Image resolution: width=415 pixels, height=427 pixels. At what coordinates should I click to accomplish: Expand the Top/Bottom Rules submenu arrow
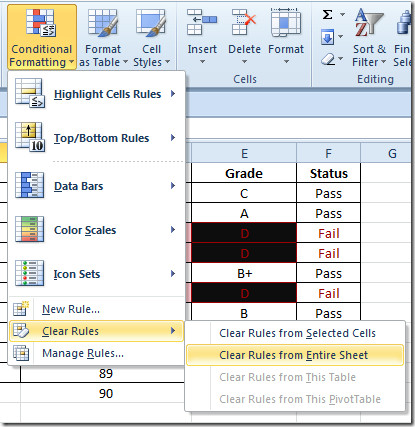(173, 137)
